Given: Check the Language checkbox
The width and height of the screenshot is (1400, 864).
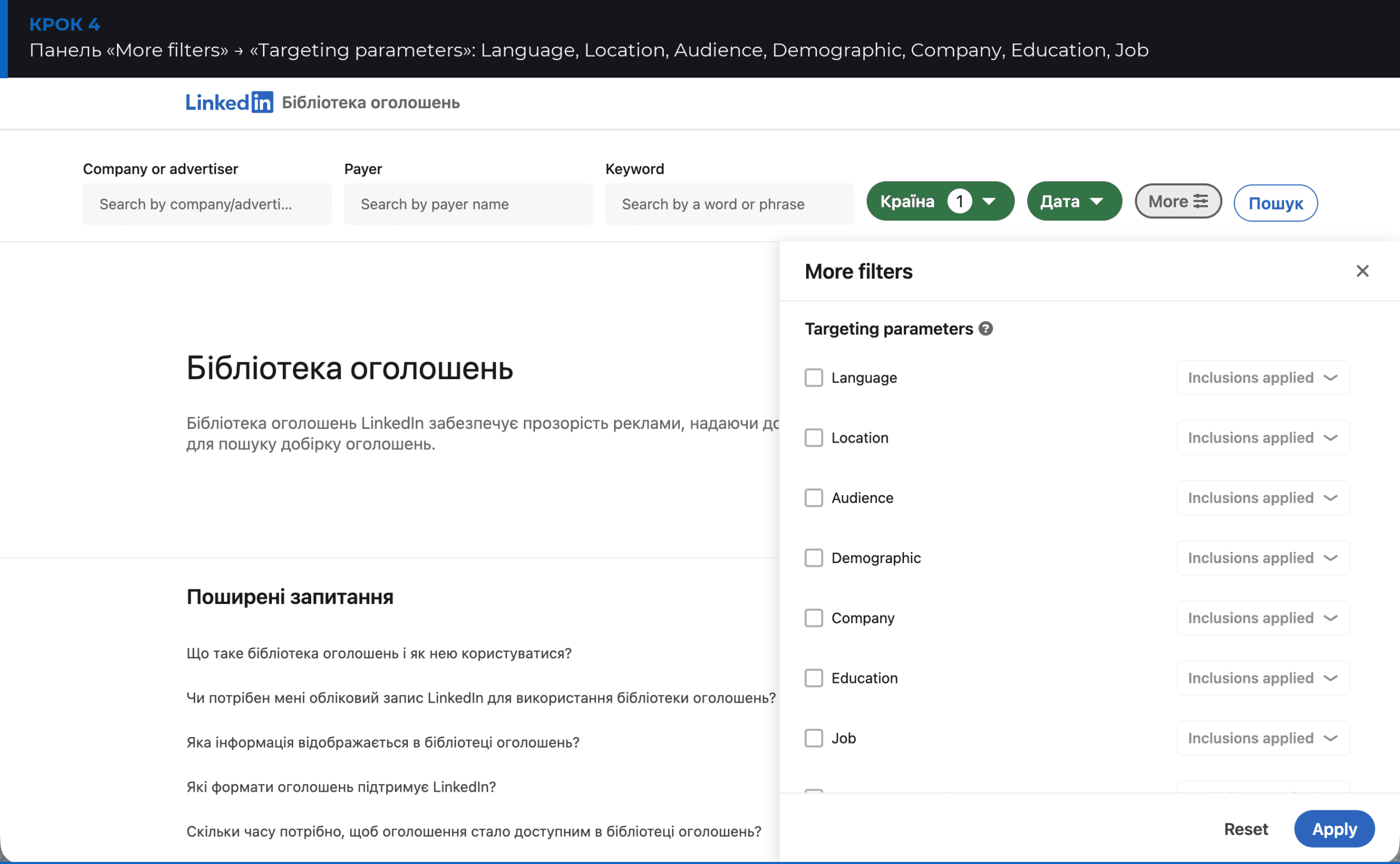Looking at the screenshot, I should [814, 378].
